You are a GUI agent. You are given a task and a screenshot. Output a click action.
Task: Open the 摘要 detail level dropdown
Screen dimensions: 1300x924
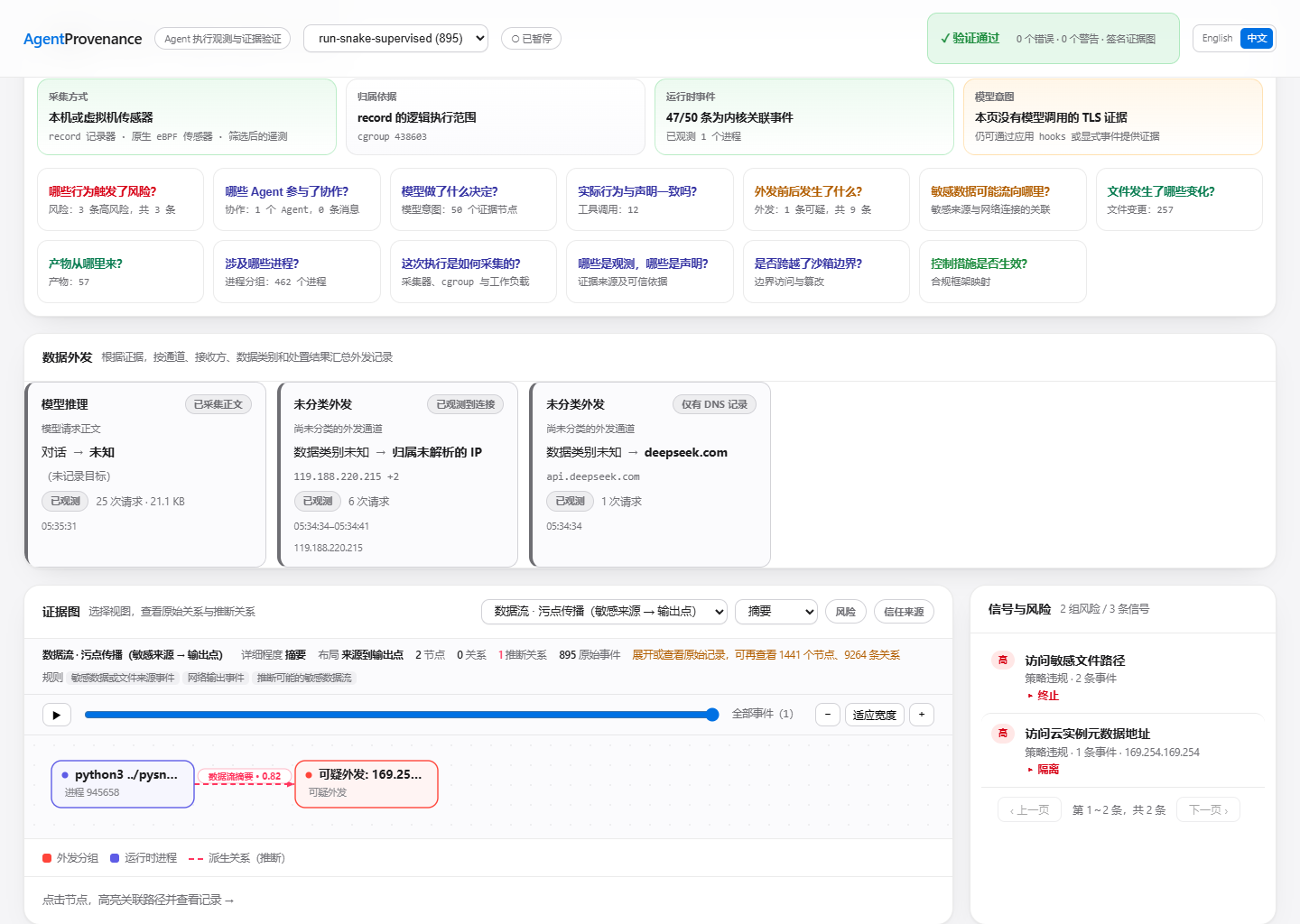point(776,612)
